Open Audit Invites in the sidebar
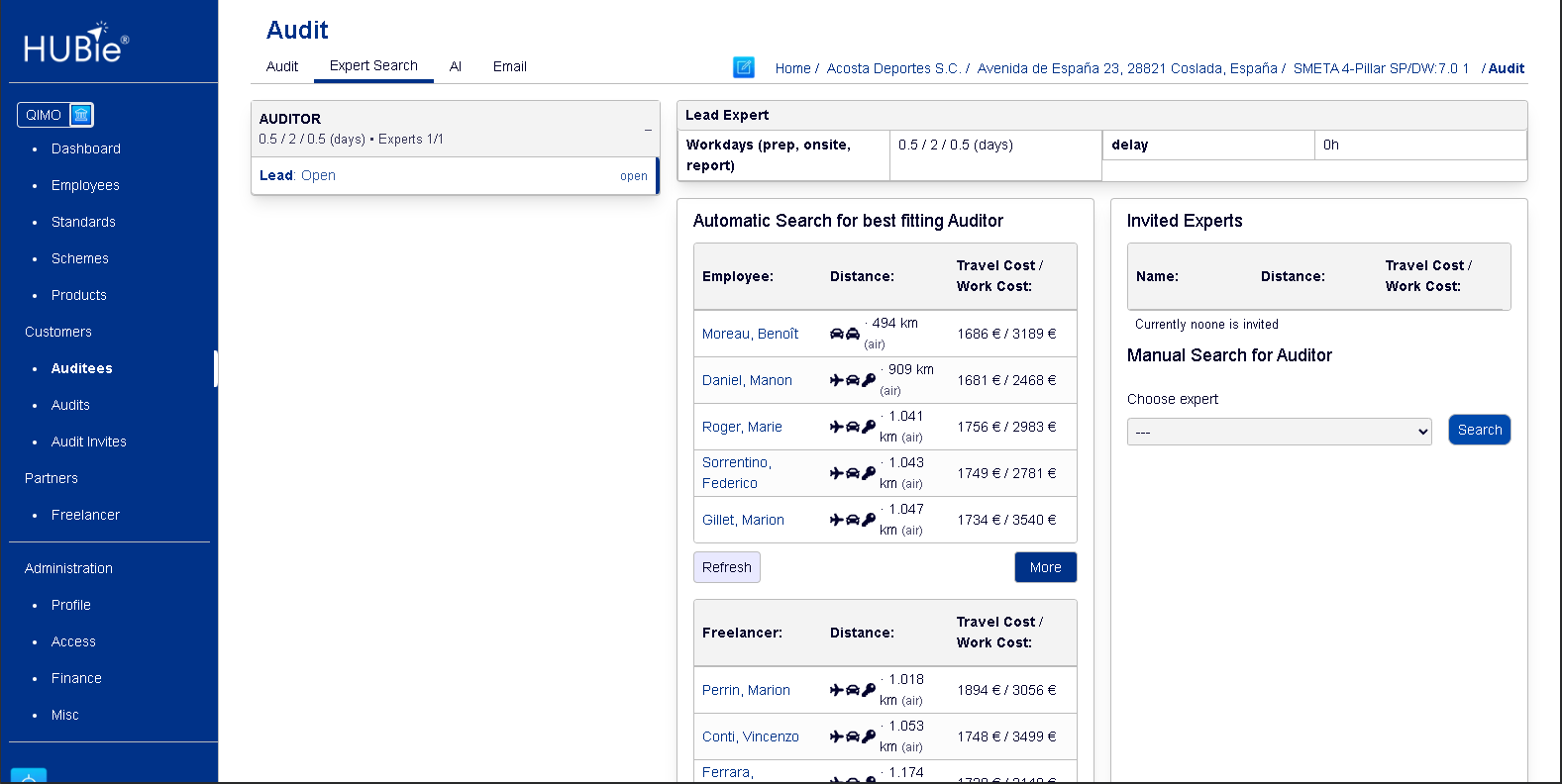 tap(89, 441)
